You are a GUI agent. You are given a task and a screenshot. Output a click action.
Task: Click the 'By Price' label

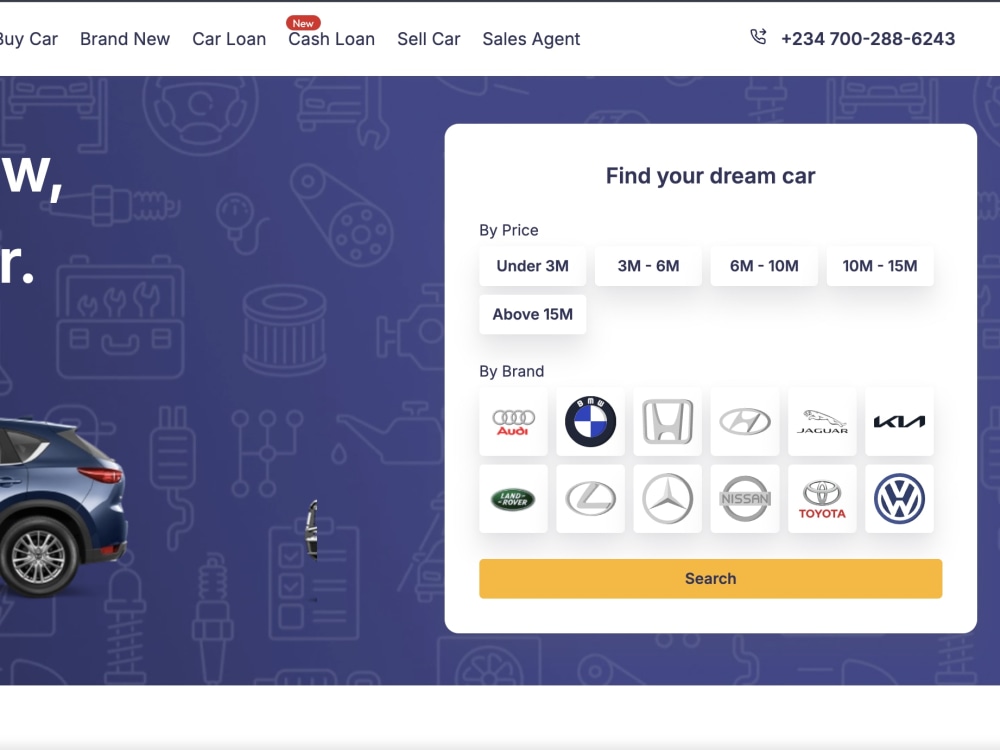(509, 230)
